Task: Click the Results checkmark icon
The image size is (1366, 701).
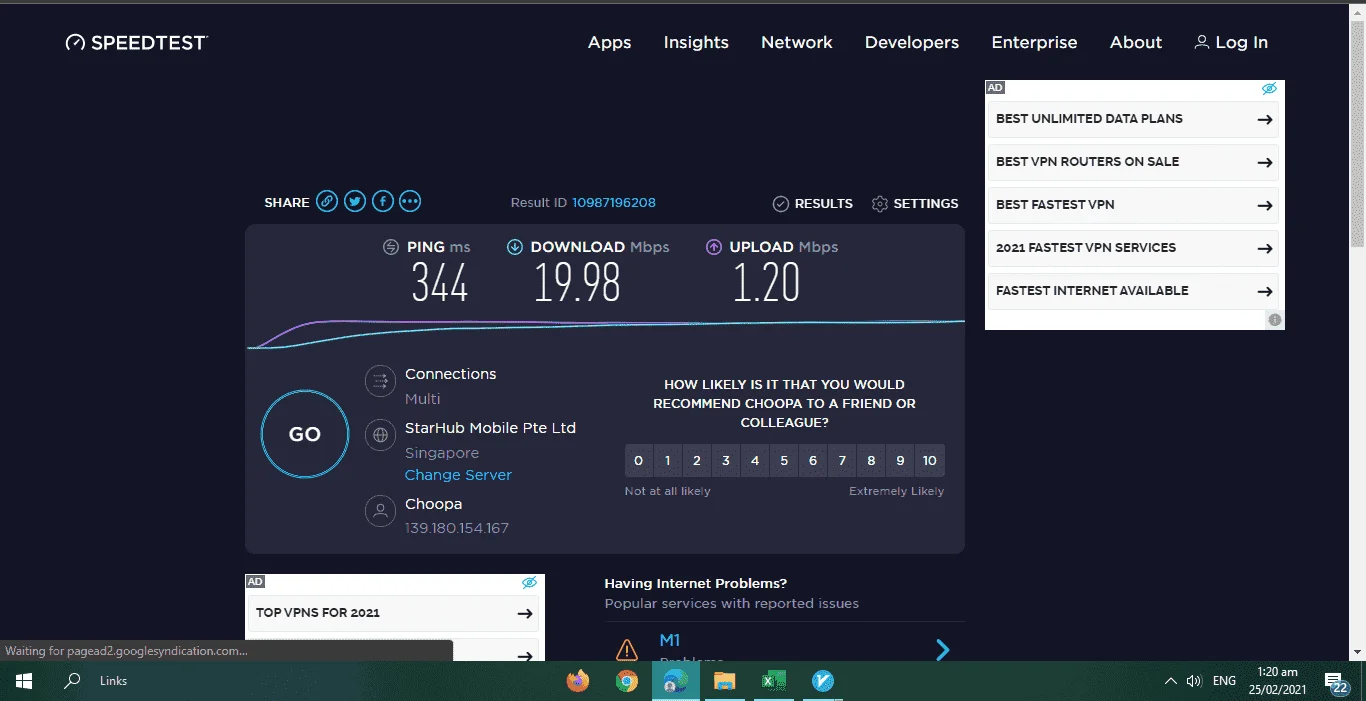Action: pyautogui.click(x=781, y=204)
